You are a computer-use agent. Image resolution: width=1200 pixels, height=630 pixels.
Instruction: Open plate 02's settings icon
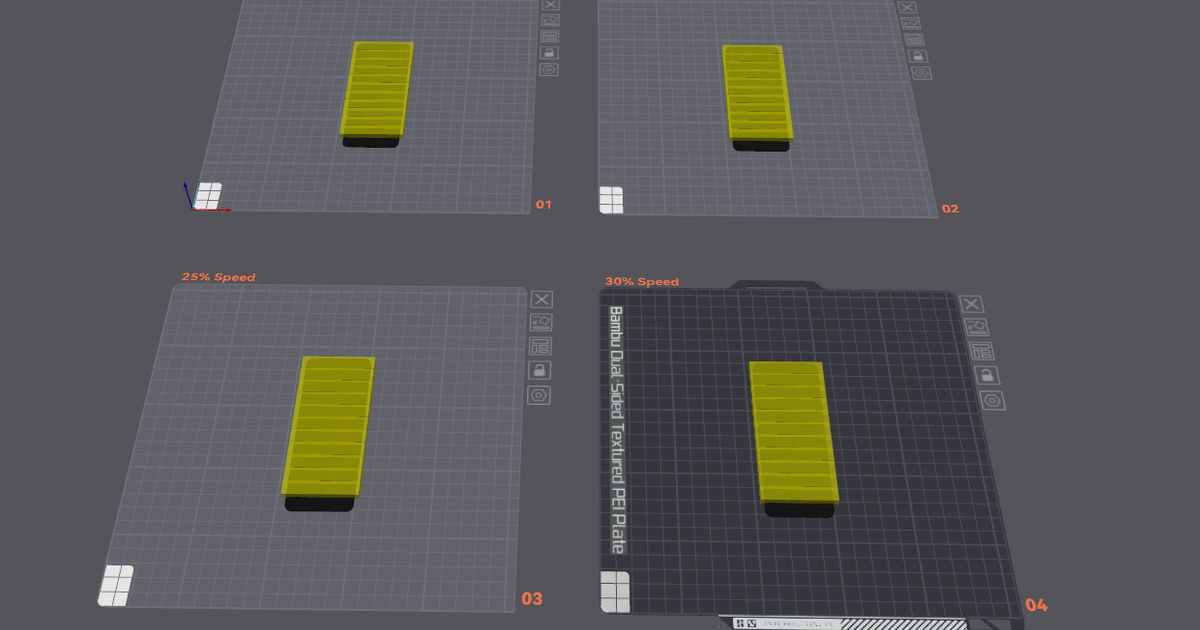[x=921, y=72]
